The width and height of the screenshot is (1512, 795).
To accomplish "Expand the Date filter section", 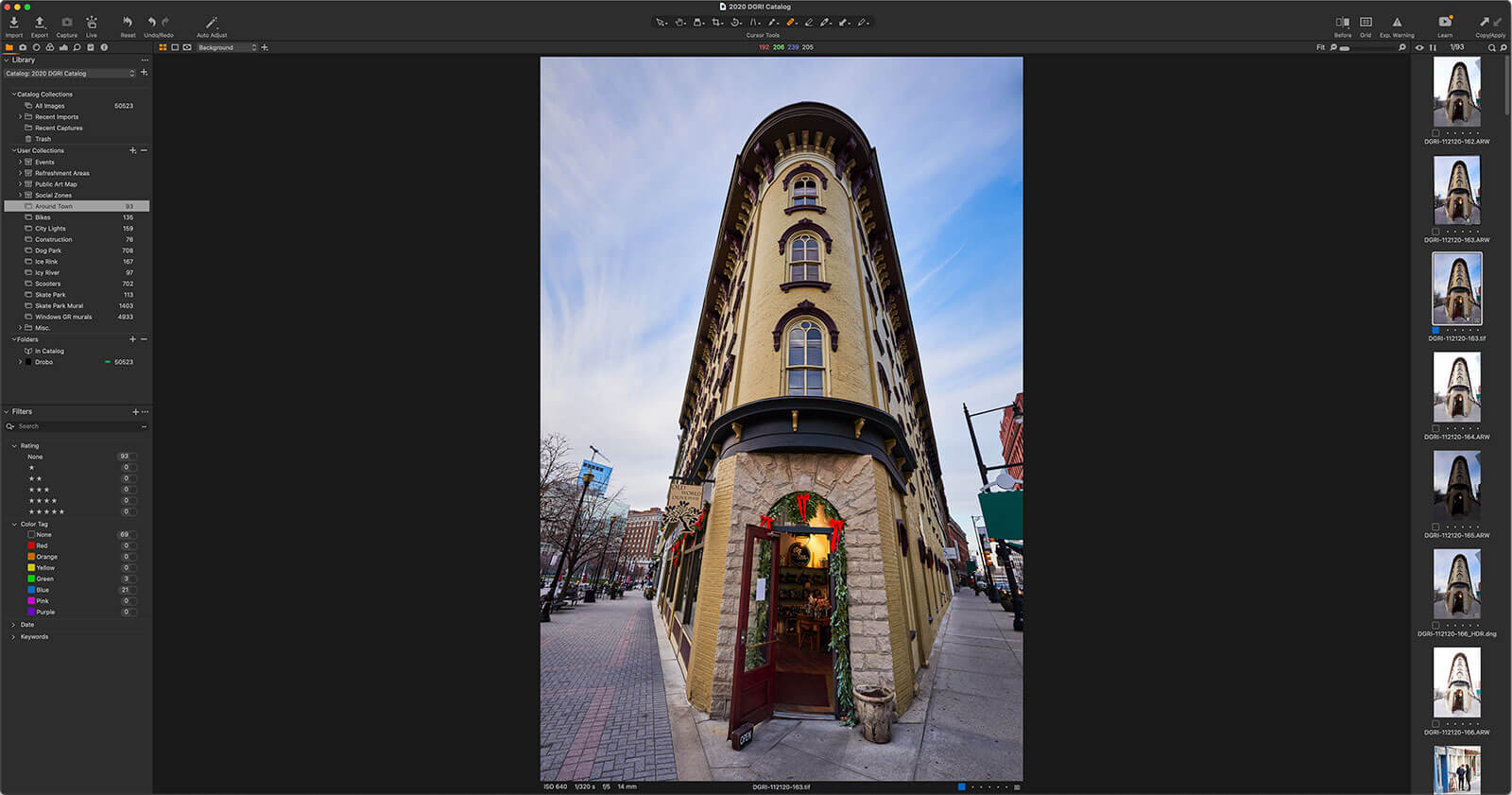I will 13,625.
